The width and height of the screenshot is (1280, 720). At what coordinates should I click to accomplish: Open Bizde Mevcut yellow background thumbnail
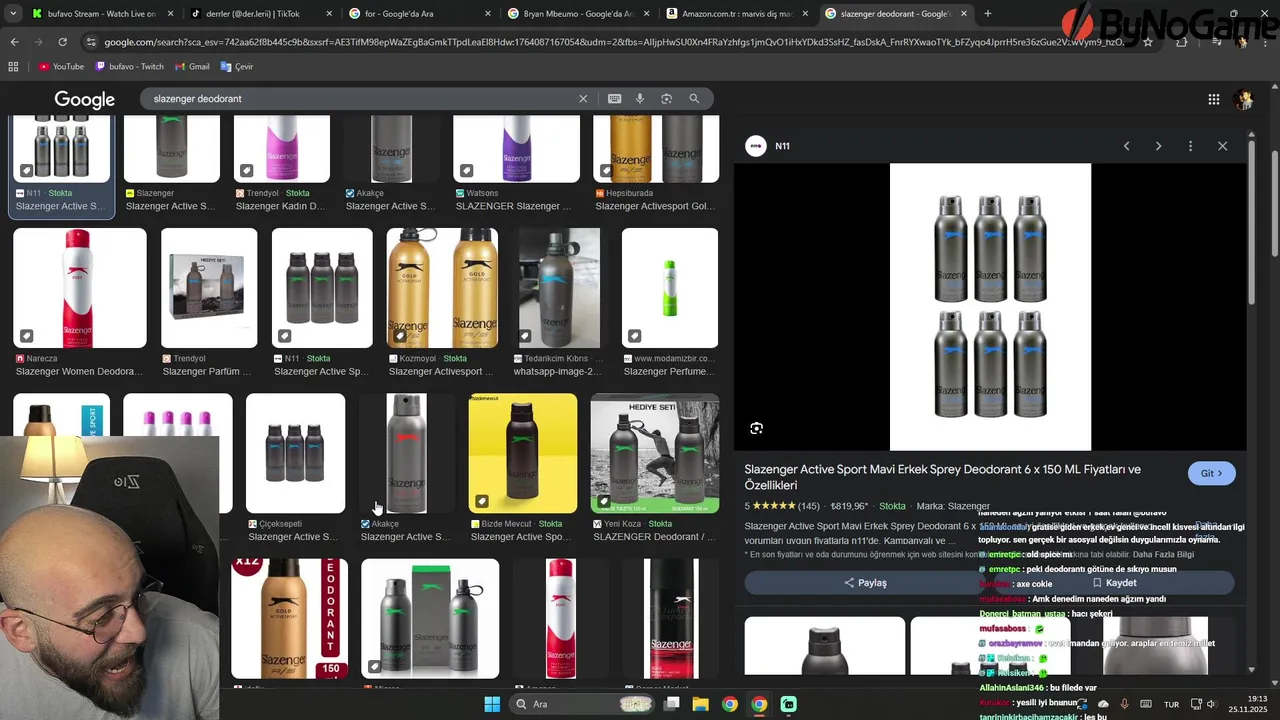pyautogui.click(x=523, y=453)
